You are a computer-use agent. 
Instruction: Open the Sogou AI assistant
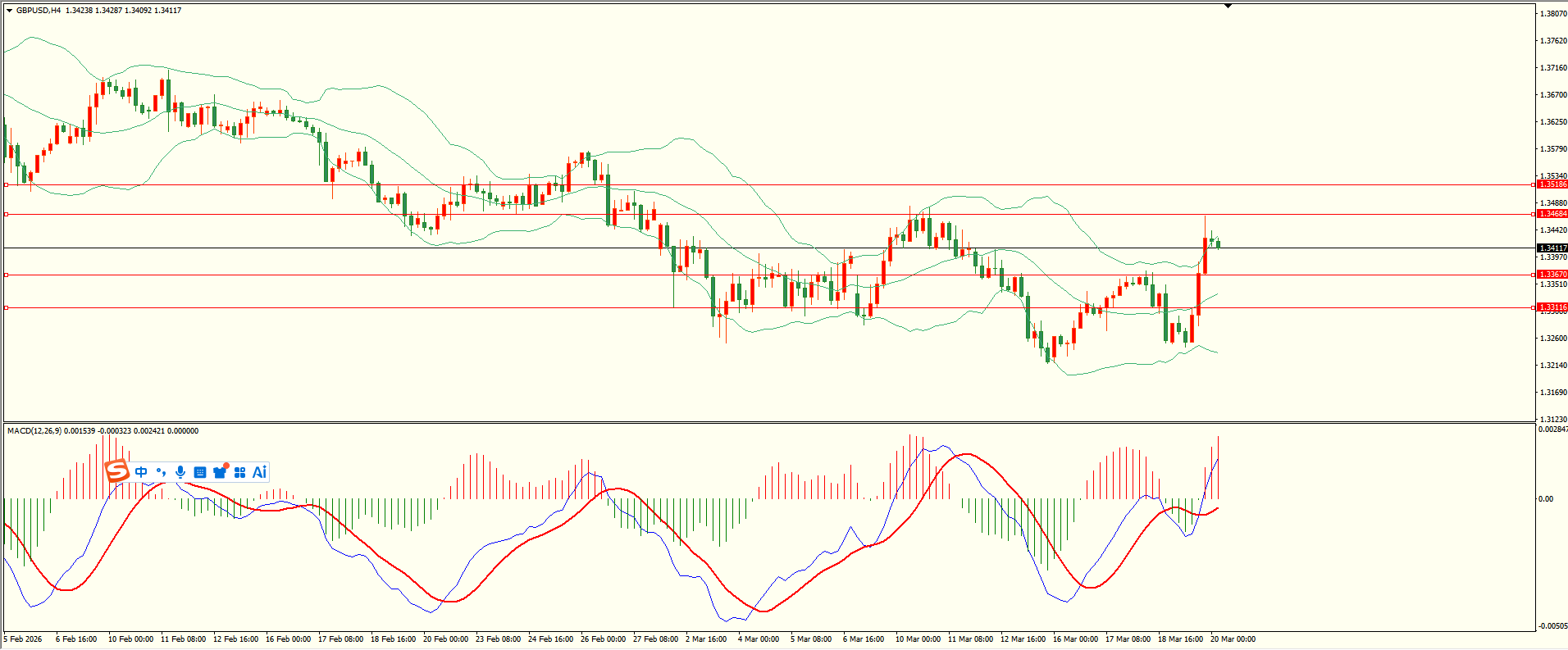pyautogui.click(x=259, y=472)
